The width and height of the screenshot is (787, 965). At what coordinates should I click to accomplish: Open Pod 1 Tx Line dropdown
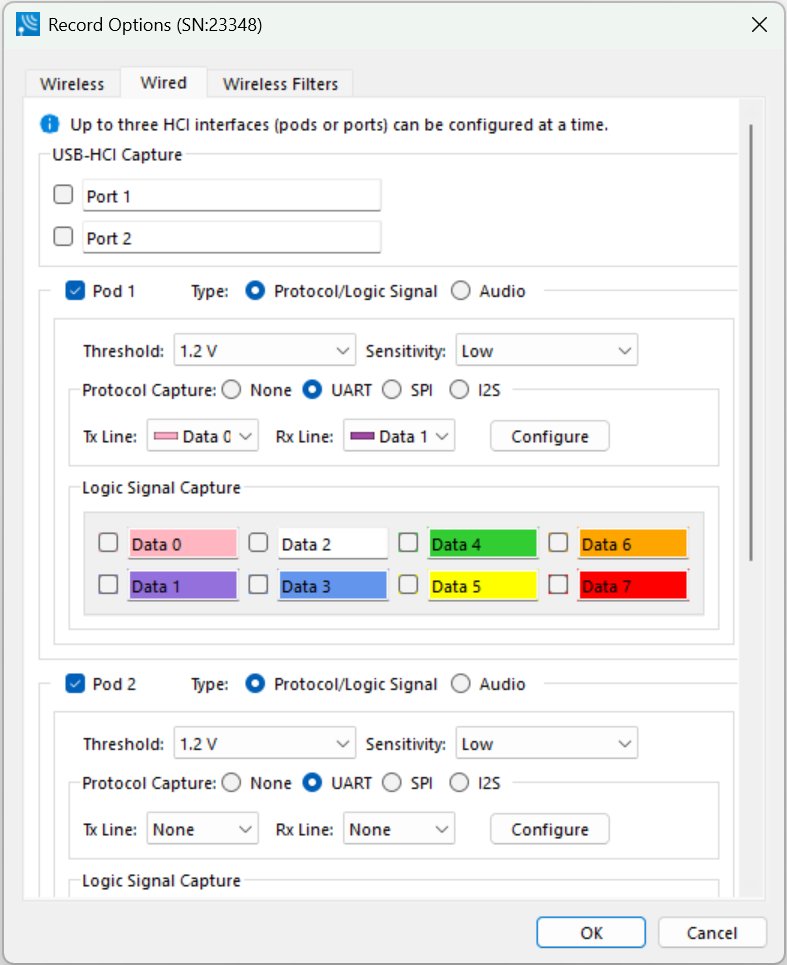coord(202,436)
